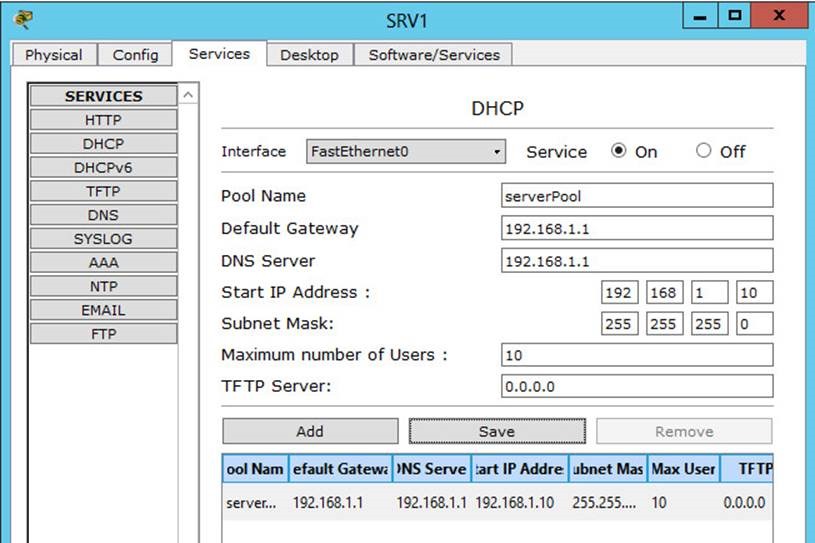Maximize the SRV1 window

click(x=734, y=16)
